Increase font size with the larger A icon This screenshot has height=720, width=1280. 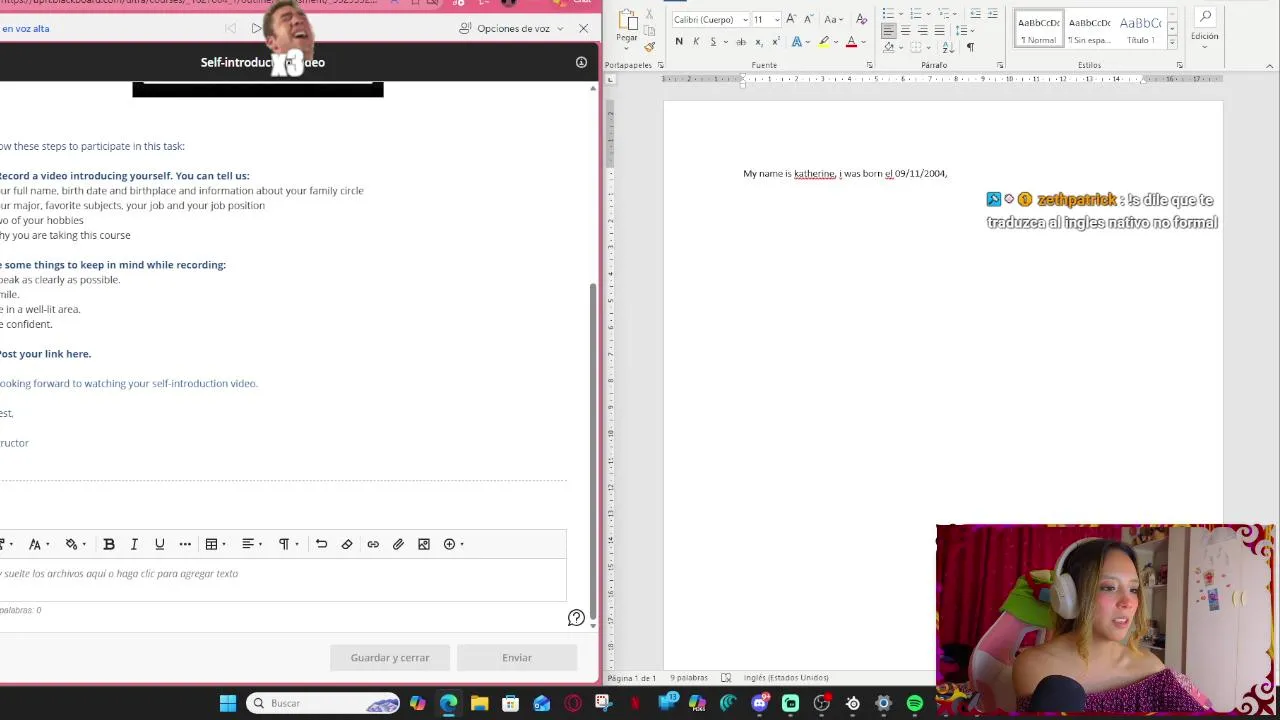(x=791, y=20)
